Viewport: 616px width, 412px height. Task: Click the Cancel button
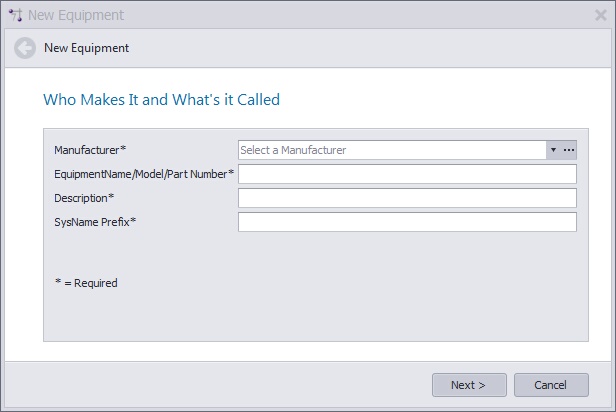point(551,385)
